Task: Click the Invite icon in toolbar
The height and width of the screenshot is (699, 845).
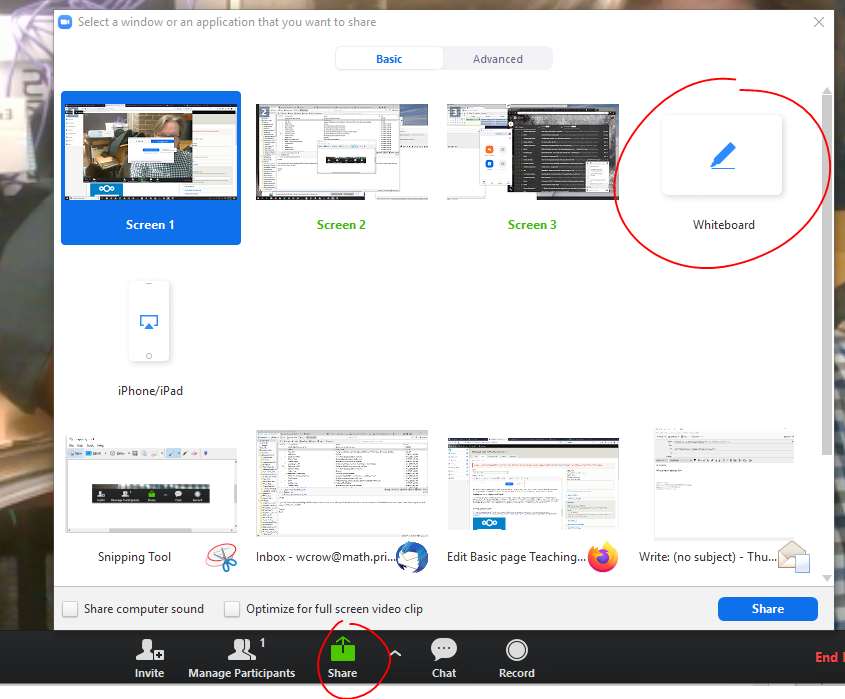Action: (x=149, y=651)
